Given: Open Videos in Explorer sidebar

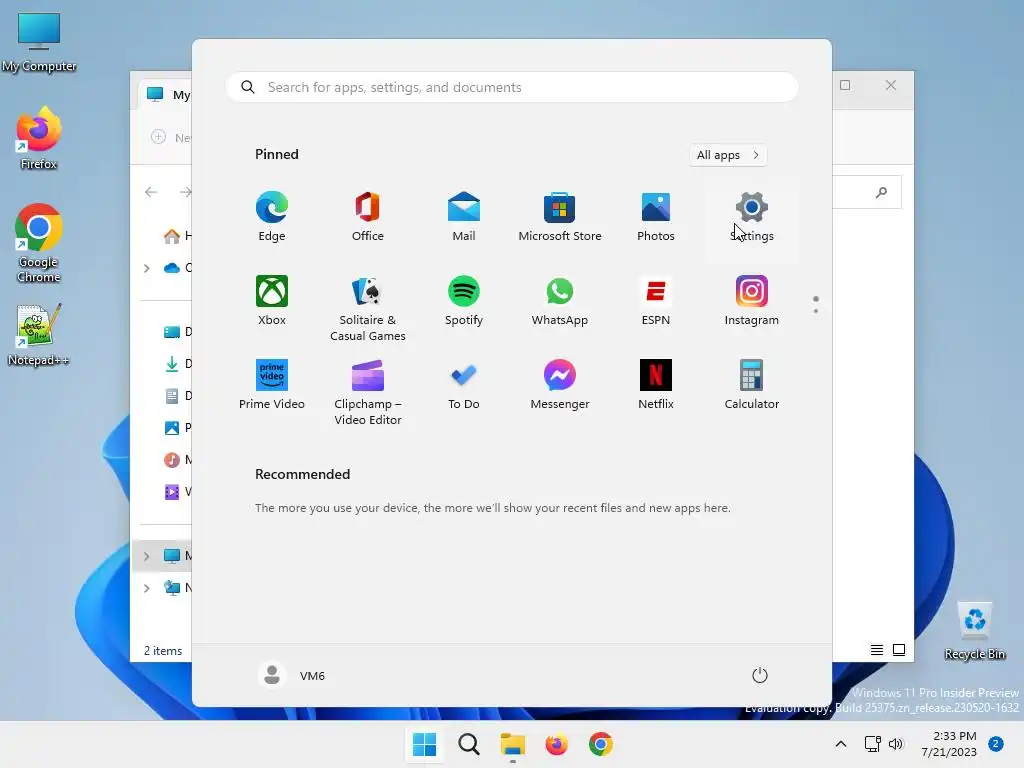Looking at the screenshot, I should click(176, 492).
